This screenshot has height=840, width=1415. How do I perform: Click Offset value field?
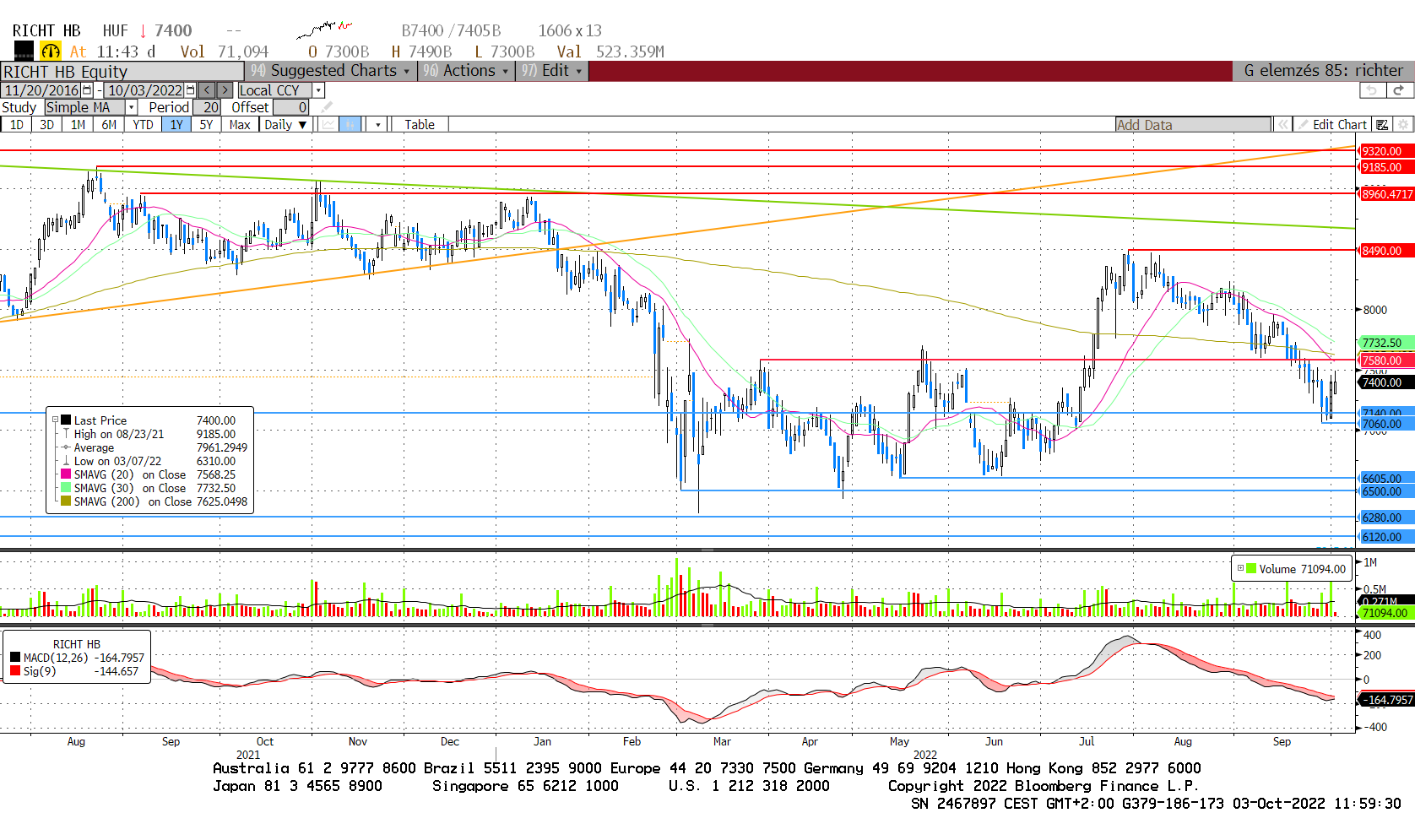pyautogui.click(x=290, y=107)
